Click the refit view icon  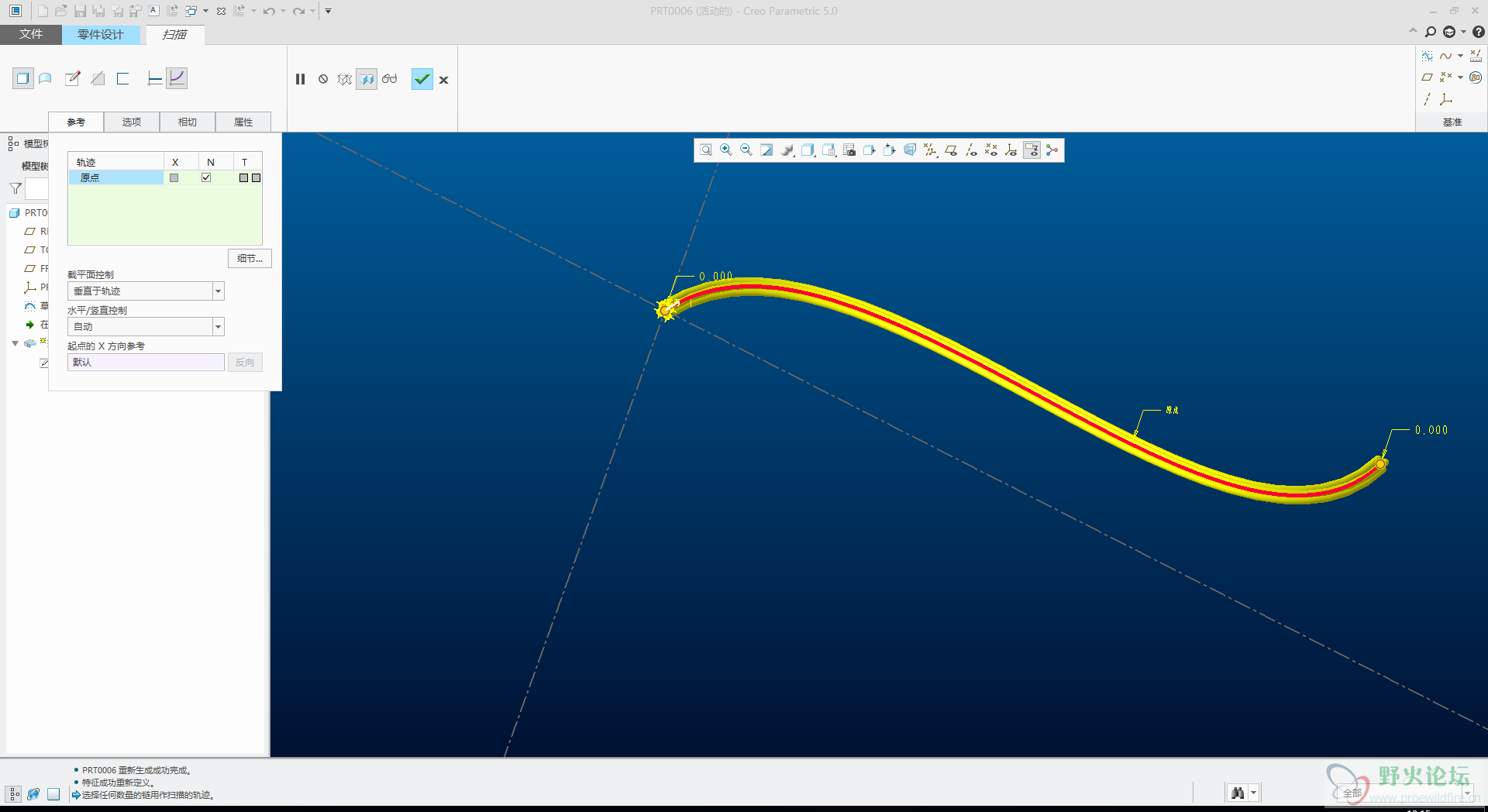pos(706,150)
